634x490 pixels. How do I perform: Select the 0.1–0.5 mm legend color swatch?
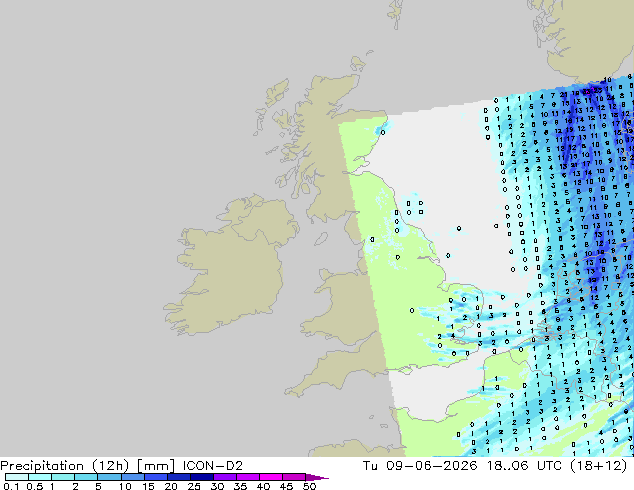tap(17, 477)
